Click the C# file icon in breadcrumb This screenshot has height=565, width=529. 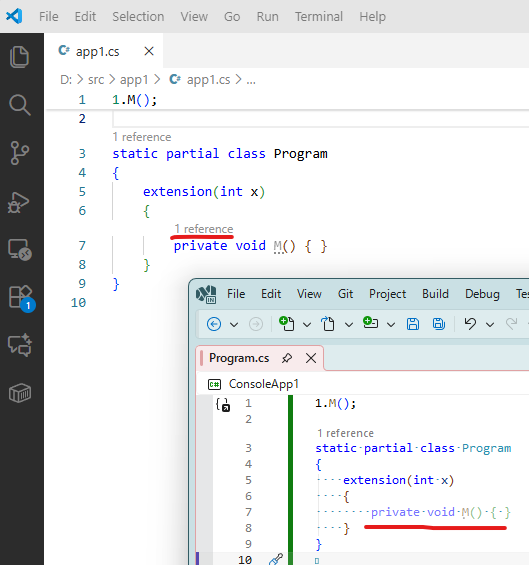coord(175,79)
